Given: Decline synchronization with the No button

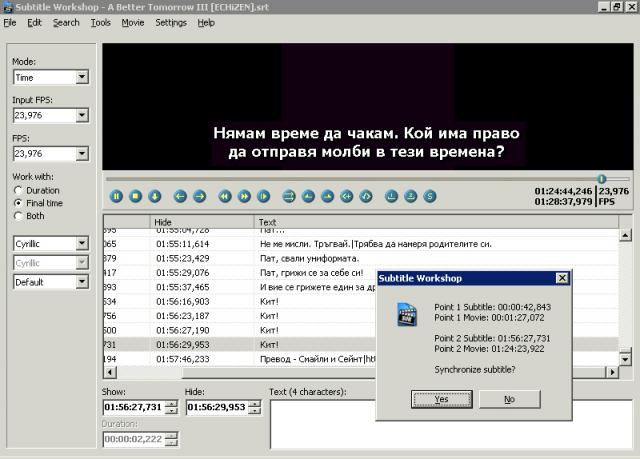Looking at the screenshot, I should pos(509,399).
